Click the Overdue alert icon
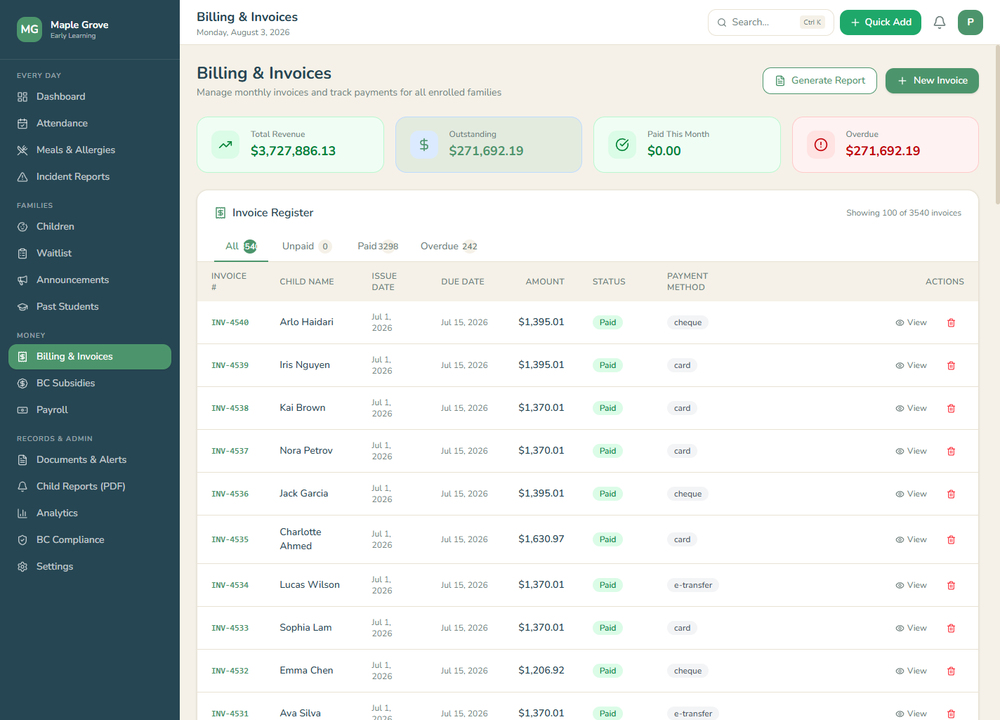 [x=821, y=145]
